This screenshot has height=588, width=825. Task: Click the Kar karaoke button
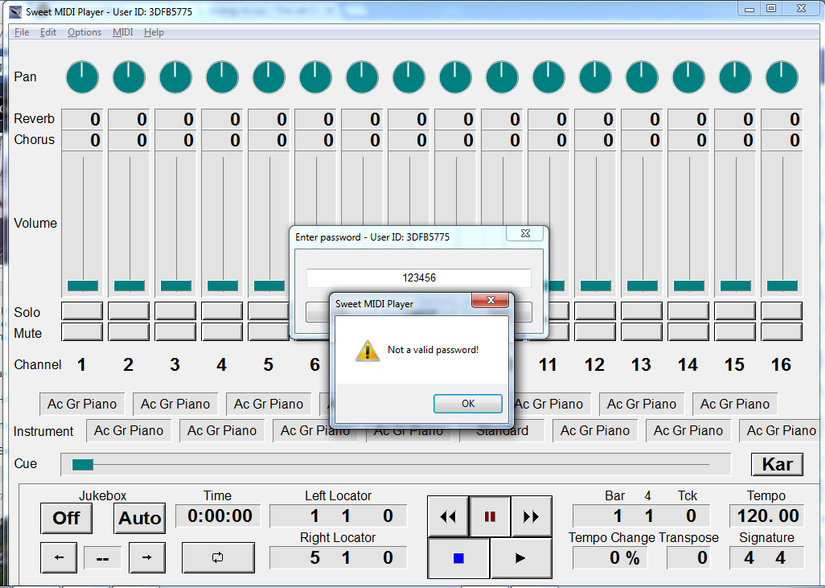click(x=777, y=464)
